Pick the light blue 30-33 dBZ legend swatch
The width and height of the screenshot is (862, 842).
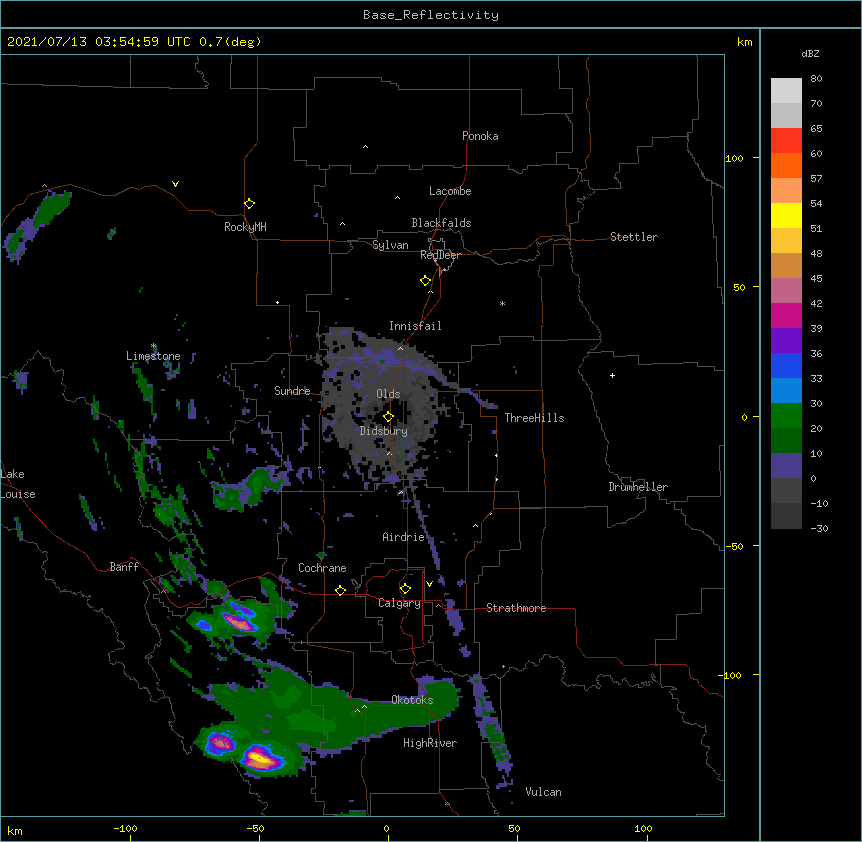tap(786, 390)
